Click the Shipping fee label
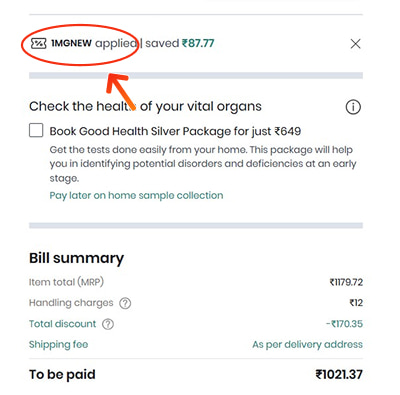400x395 pixels. pos(58,344)
